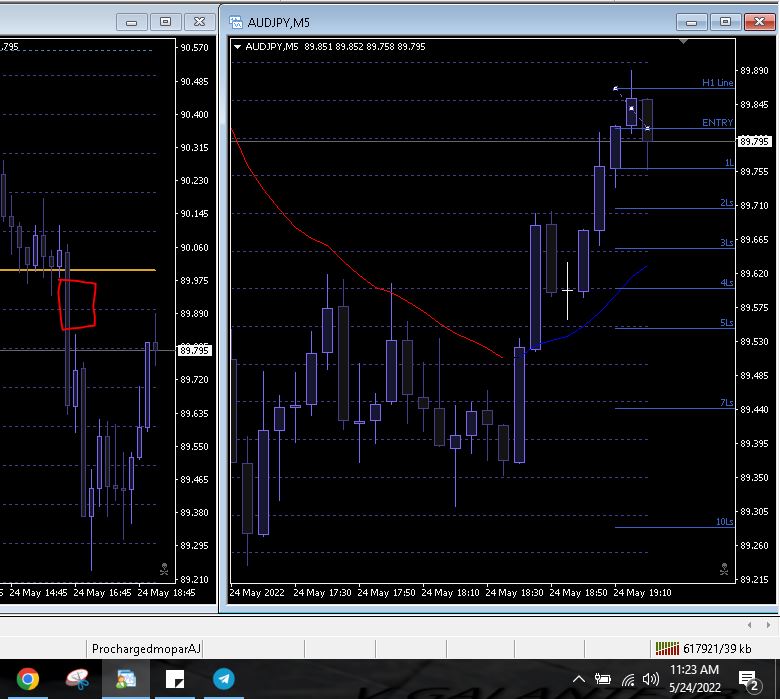Image resolution: width=780 pixels, height=699 pixels.
Task: Click the 90.570 price label on left chart
Action: (x=194, y=47)
